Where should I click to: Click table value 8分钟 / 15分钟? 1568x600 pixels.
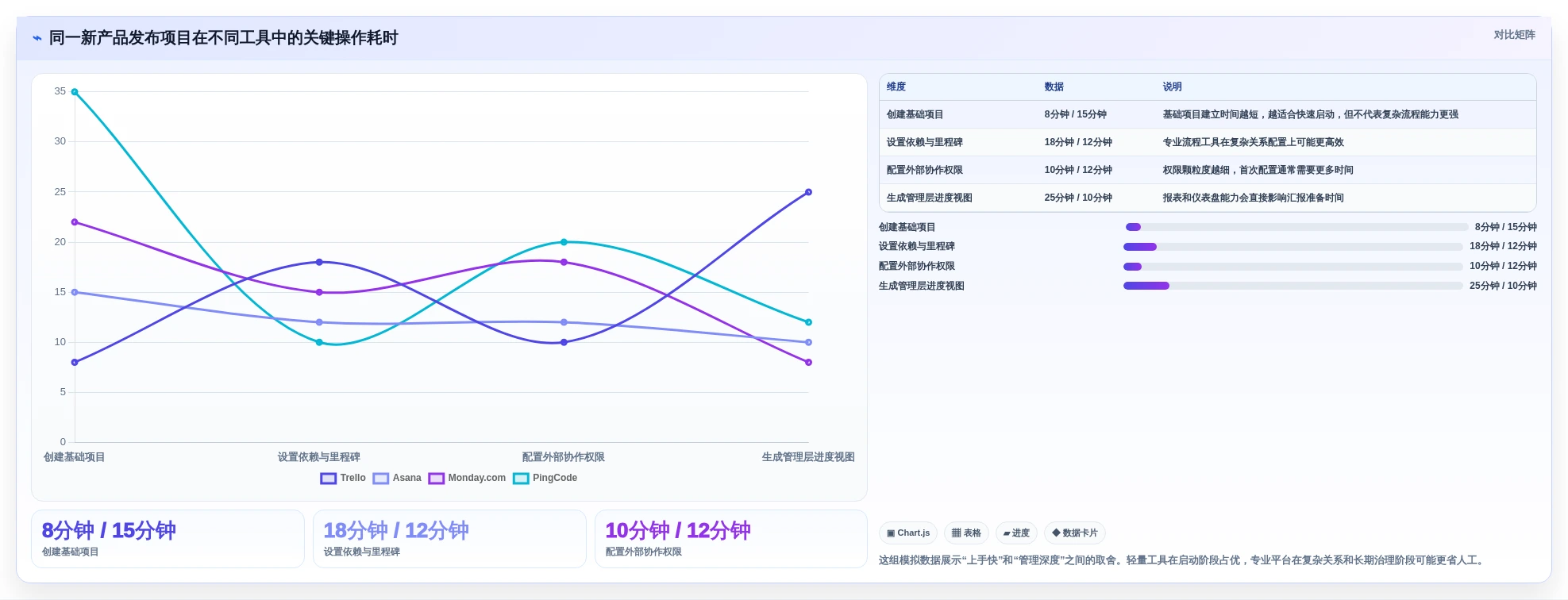tap(1076, 114)
